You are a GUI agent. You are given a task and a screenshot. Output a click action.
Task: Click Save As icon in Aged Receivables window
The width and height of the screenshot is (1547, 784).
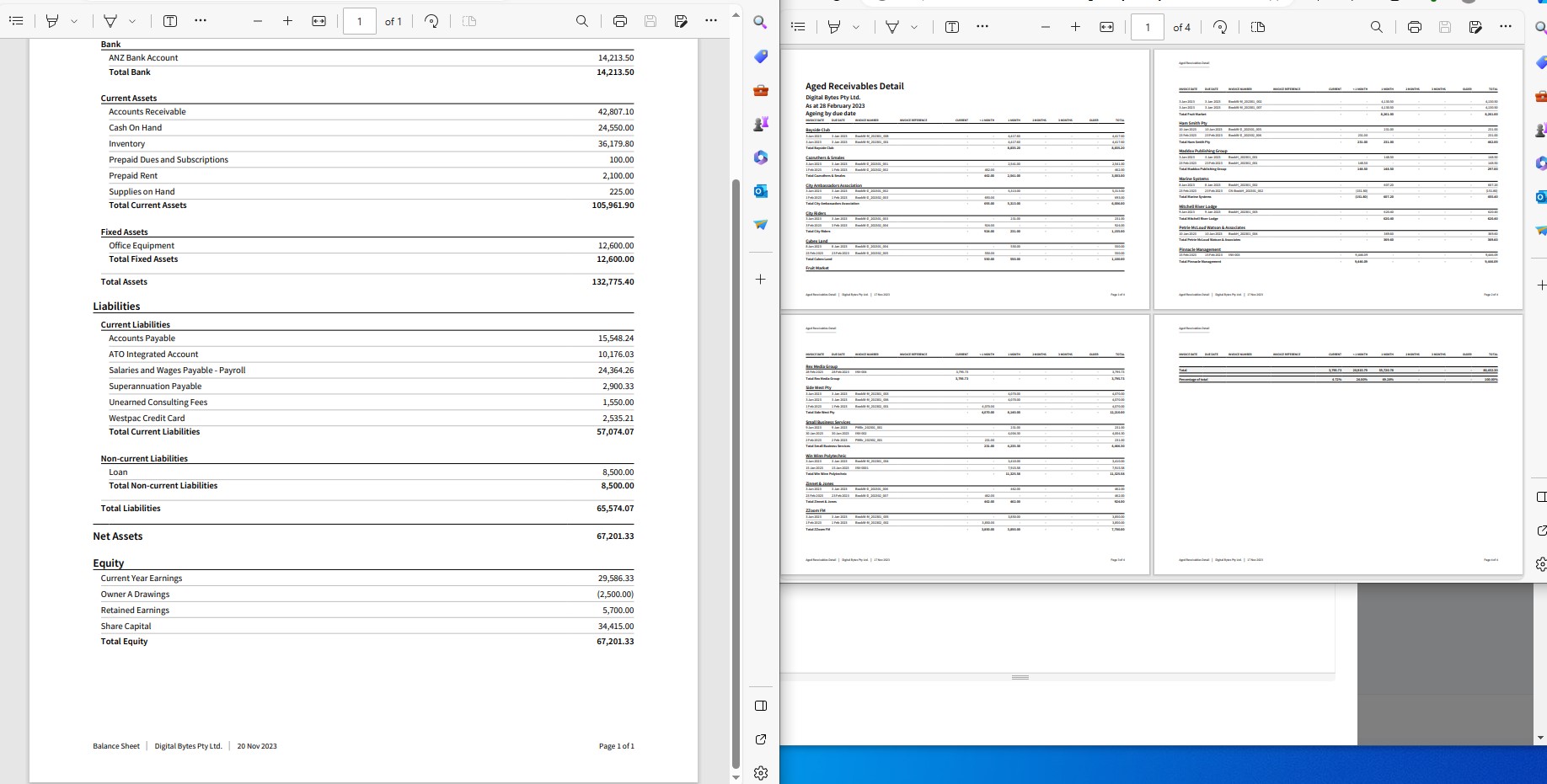point(1475,27)
